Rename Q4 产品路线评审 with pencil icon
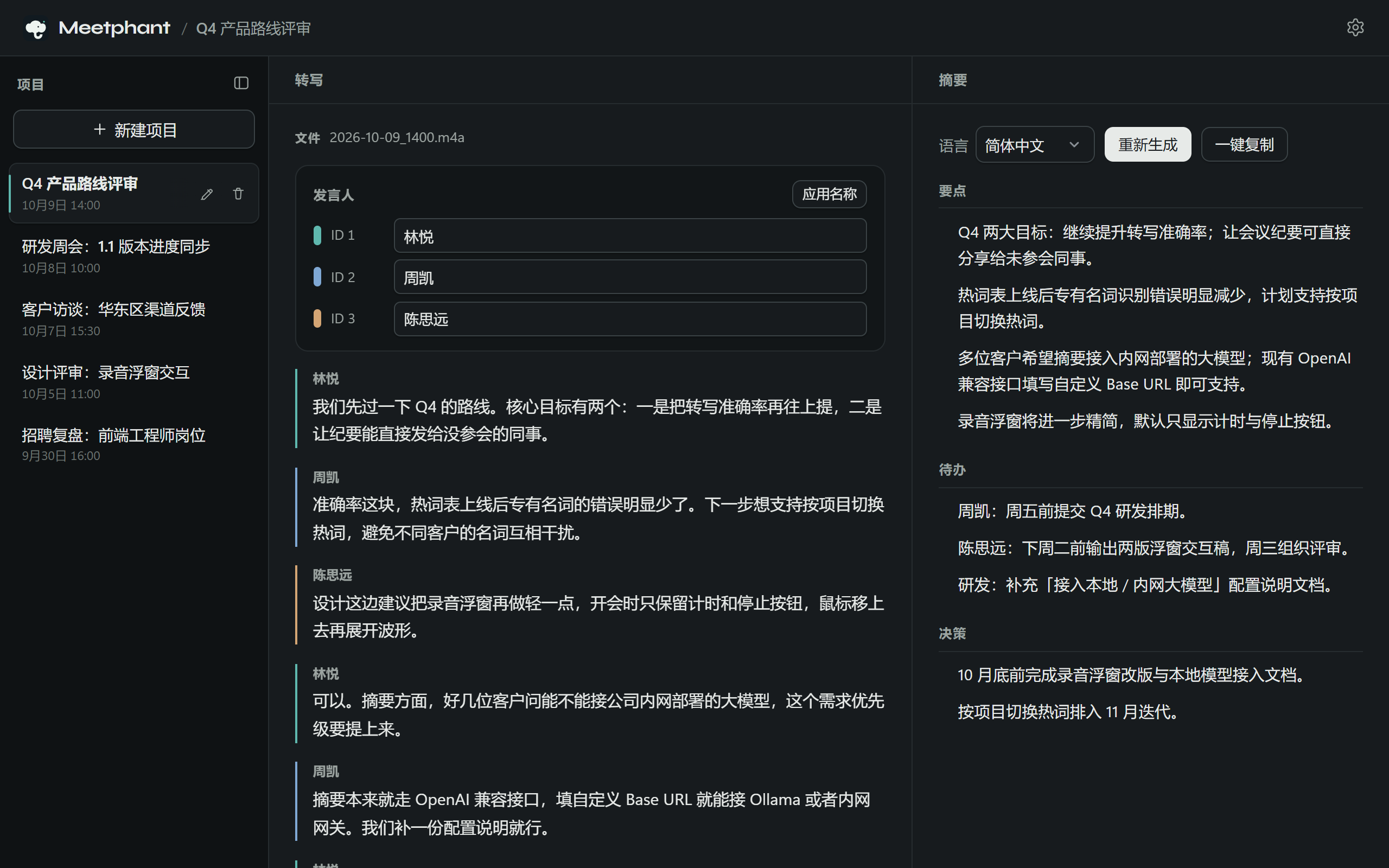Screen dimensions: 1389x868 207,194
